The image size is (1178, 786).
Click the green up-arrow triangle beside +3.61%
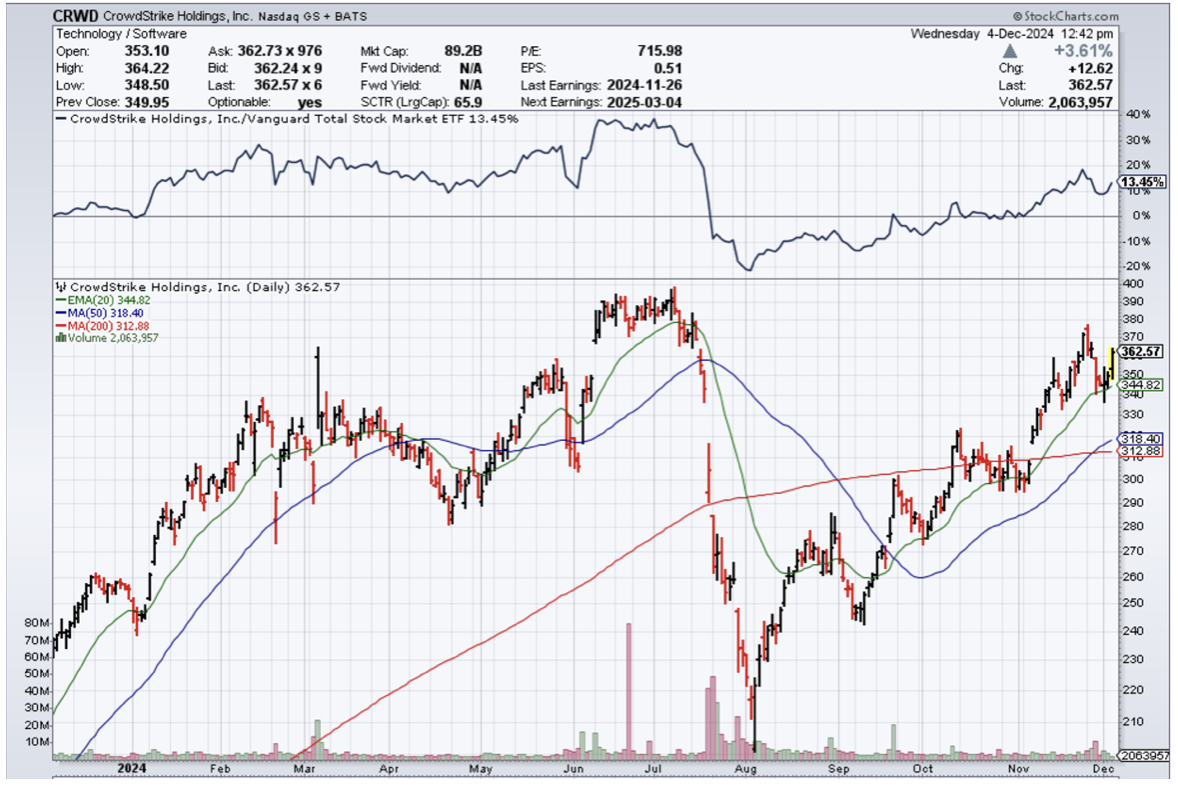tap(1010, 51)
